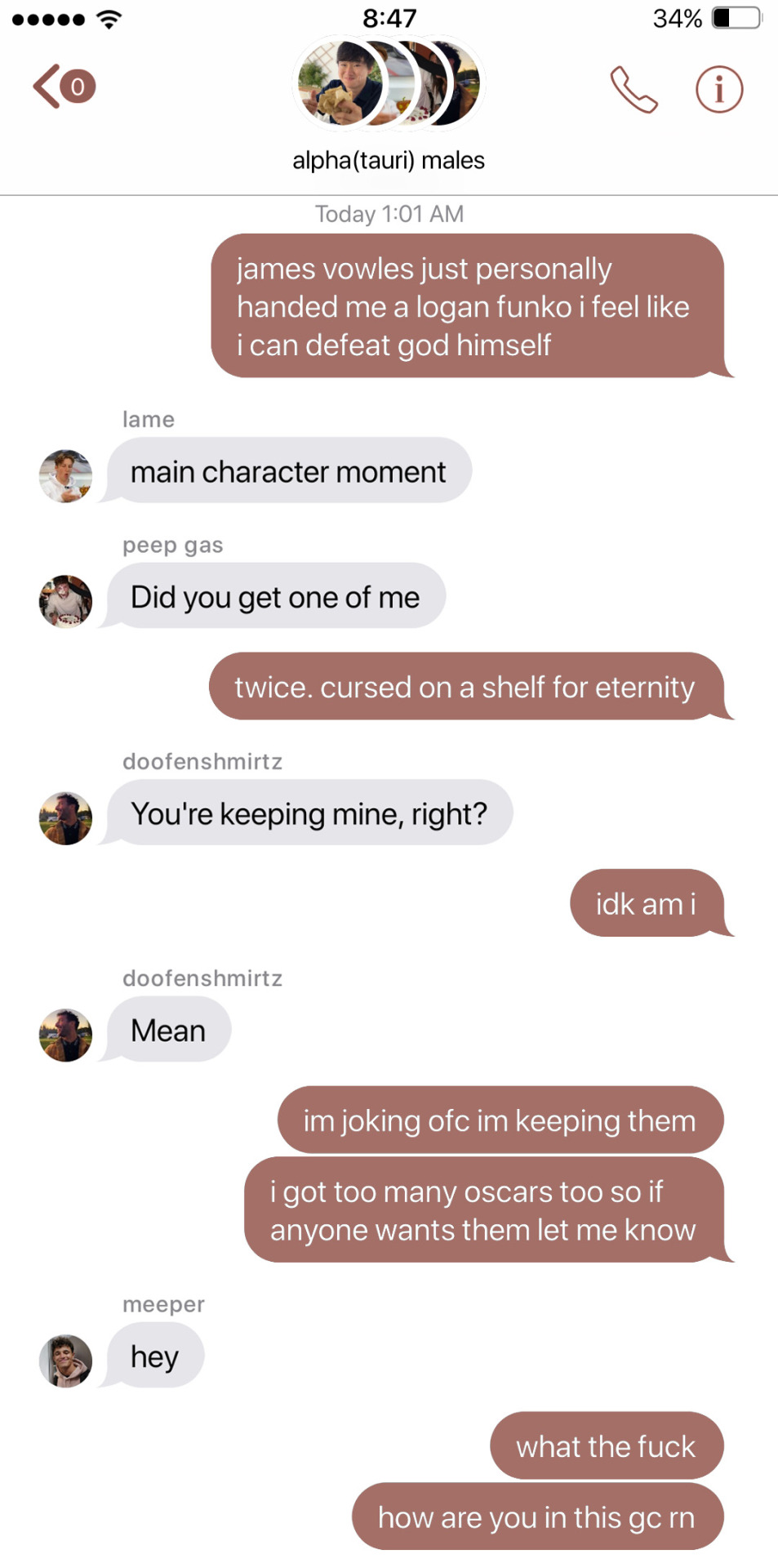
Task: Tap the battery status icon
Action: (736, 18)
